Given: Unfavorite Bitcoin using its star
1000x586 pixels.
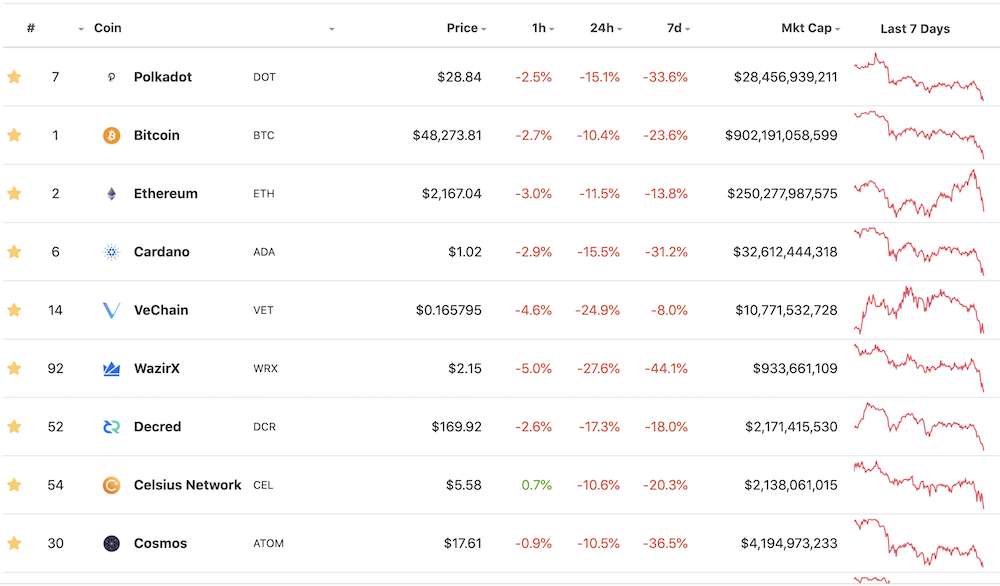Looking at the screenshot, I should tap(14, 135).
